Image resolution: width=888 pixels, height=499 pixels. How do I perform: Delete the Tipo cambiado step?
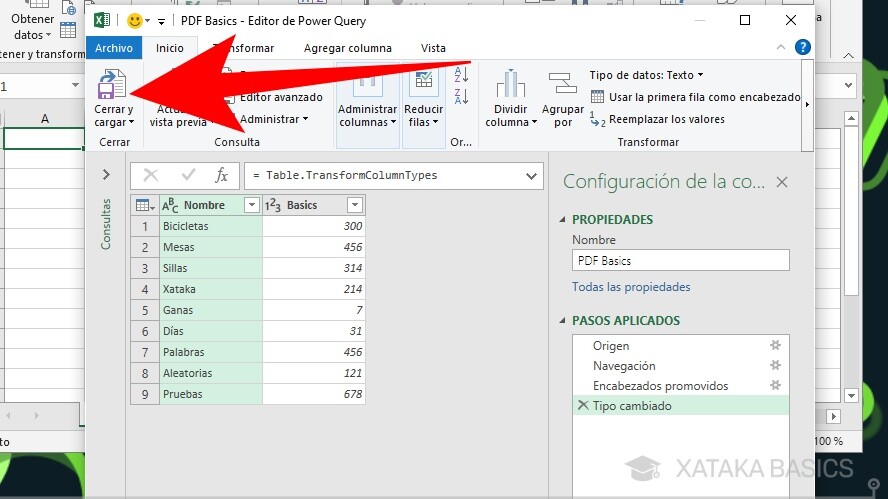coord(583,406)
